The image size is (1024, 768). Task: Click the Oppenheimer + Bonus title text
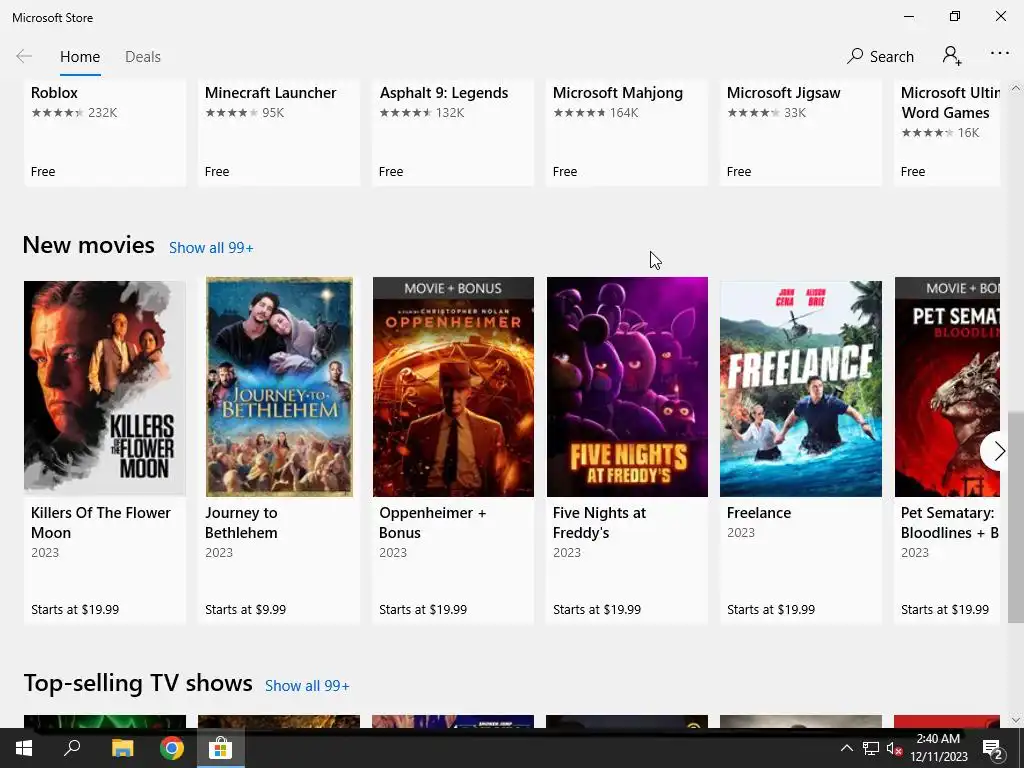(432, 522)
